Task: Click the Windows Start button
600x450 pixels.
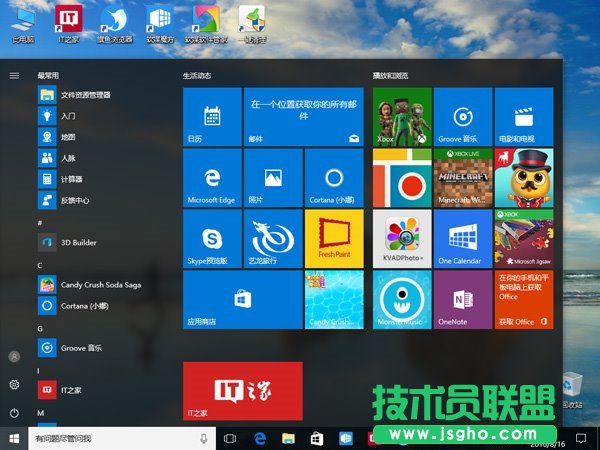Action: coord(14,439)
